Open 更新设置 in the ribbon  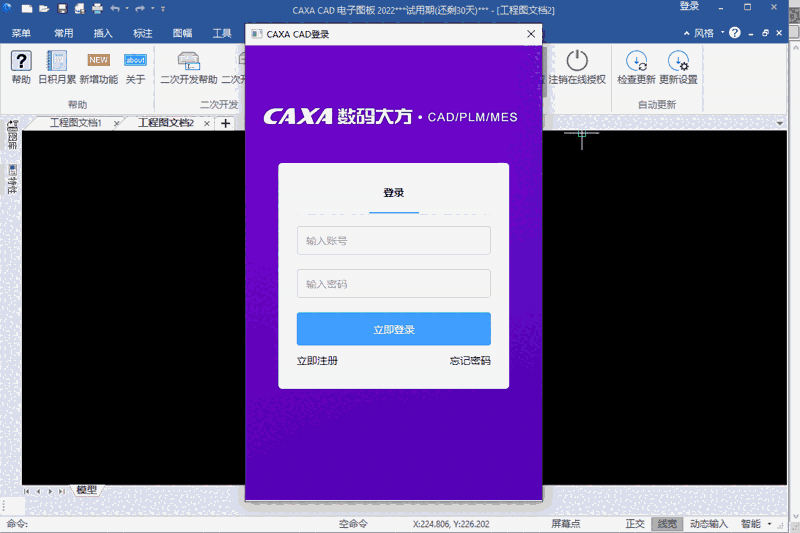tap(678, 67)
